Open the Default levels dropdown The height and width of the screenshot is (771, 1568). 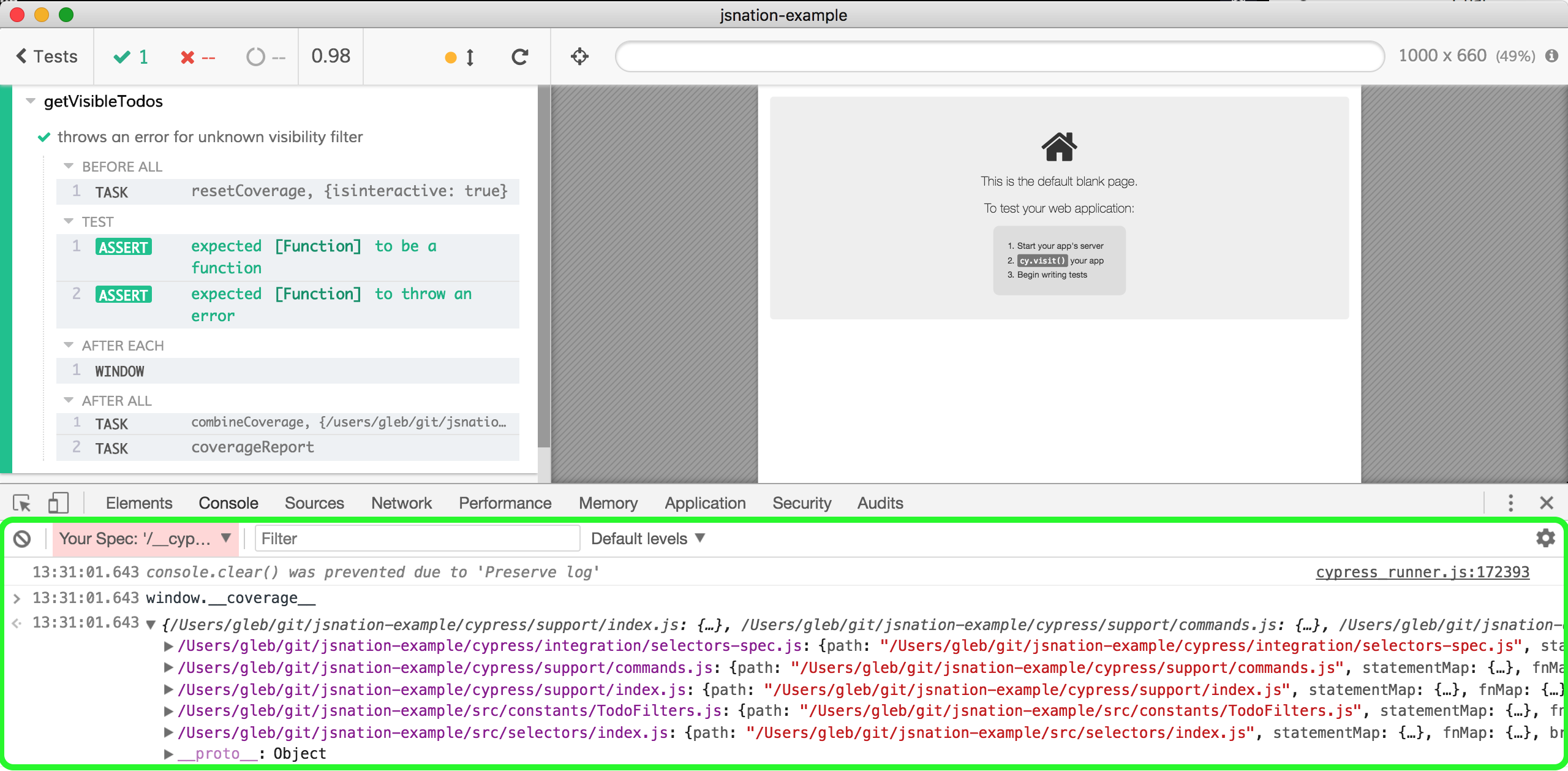[647, 538]
